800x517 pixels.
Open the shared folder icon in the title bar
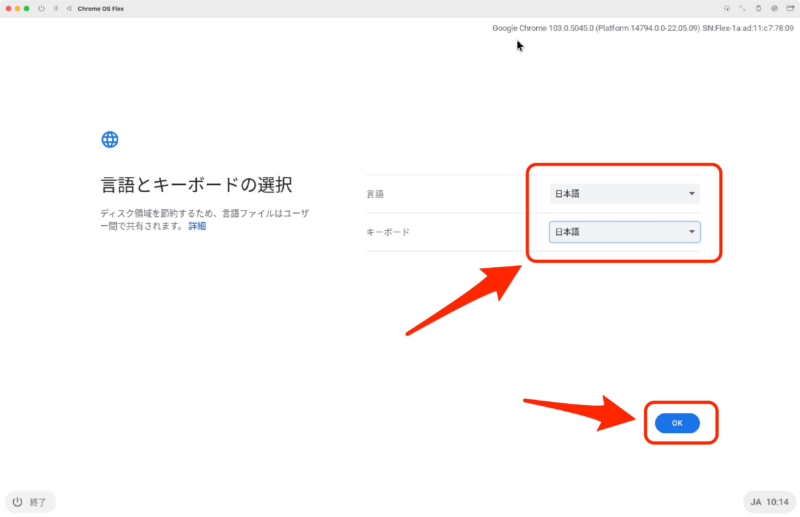tap(790, 8)
